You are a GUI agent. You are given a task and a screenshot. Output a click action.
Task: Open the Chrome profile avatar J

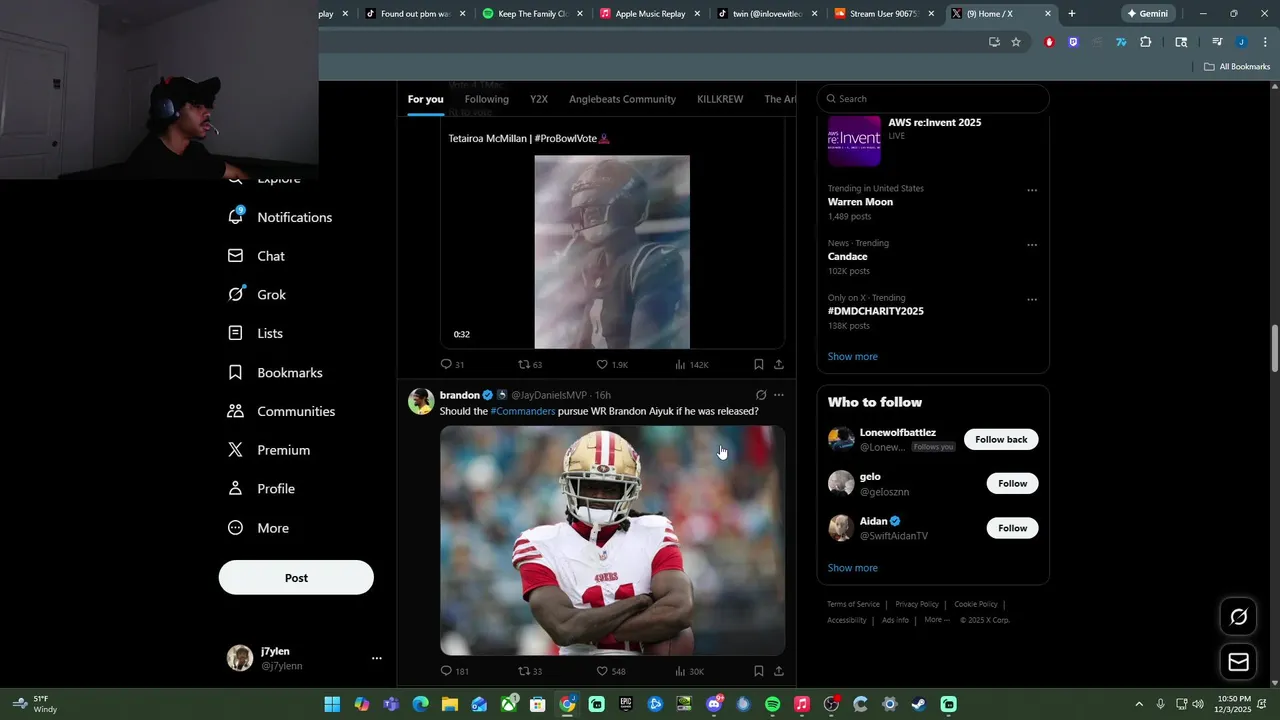[1241, 42]
